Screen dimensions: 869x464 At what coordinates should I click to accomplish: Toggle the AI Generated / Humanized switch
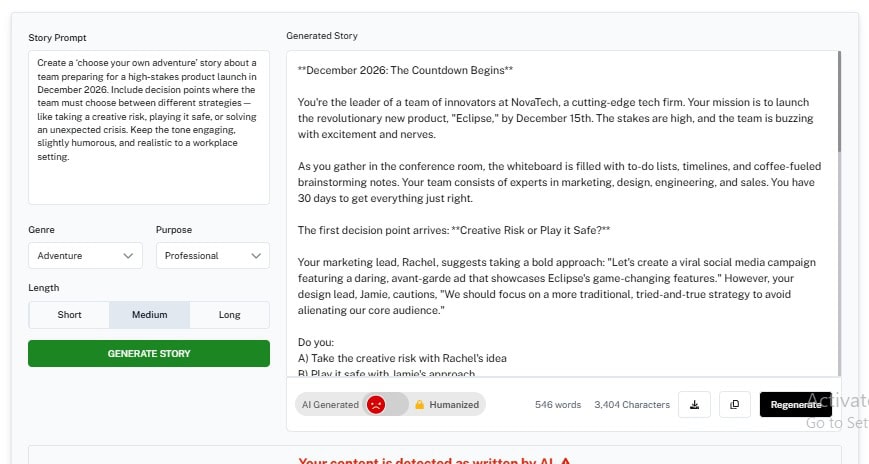386,405
